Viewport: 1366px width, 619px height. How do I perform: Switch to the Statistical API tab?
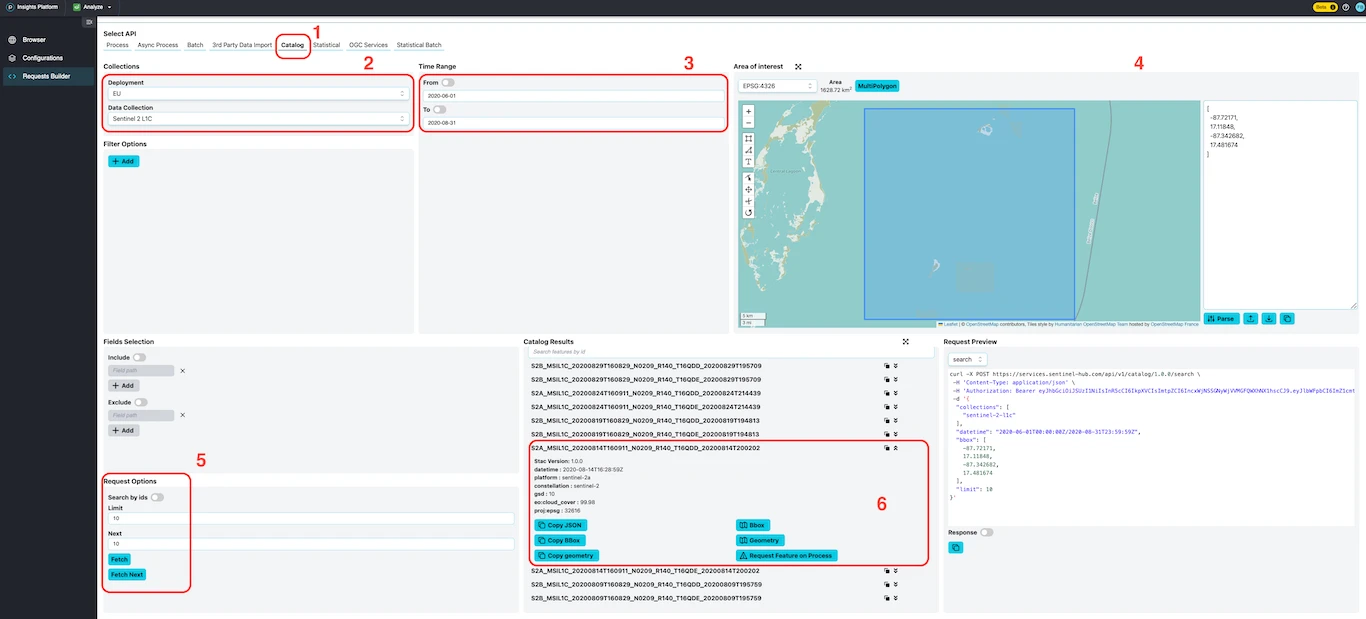tap(326, 45)
